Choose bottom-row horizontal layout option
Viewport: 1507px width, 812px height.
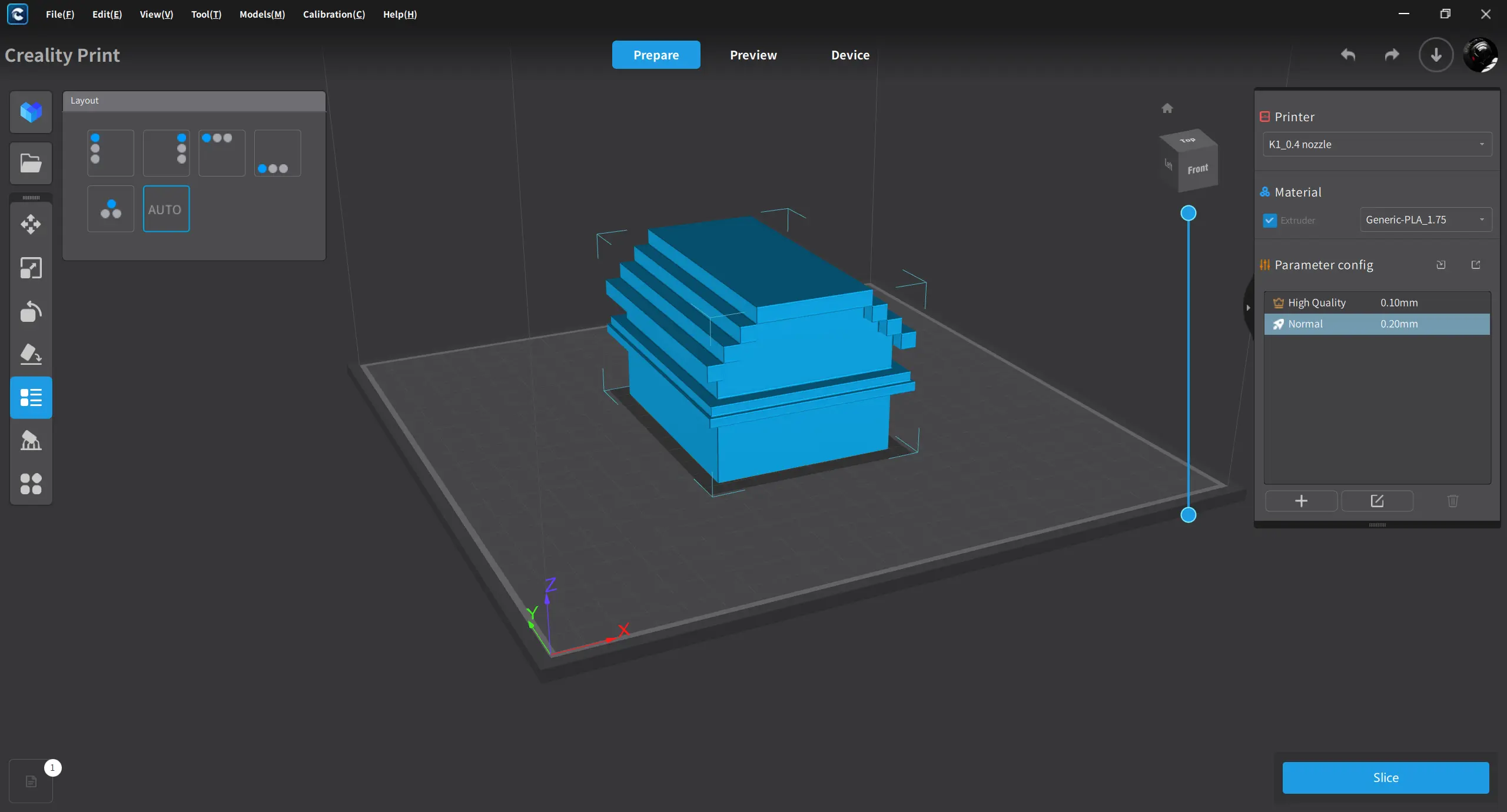click(277, 153)
